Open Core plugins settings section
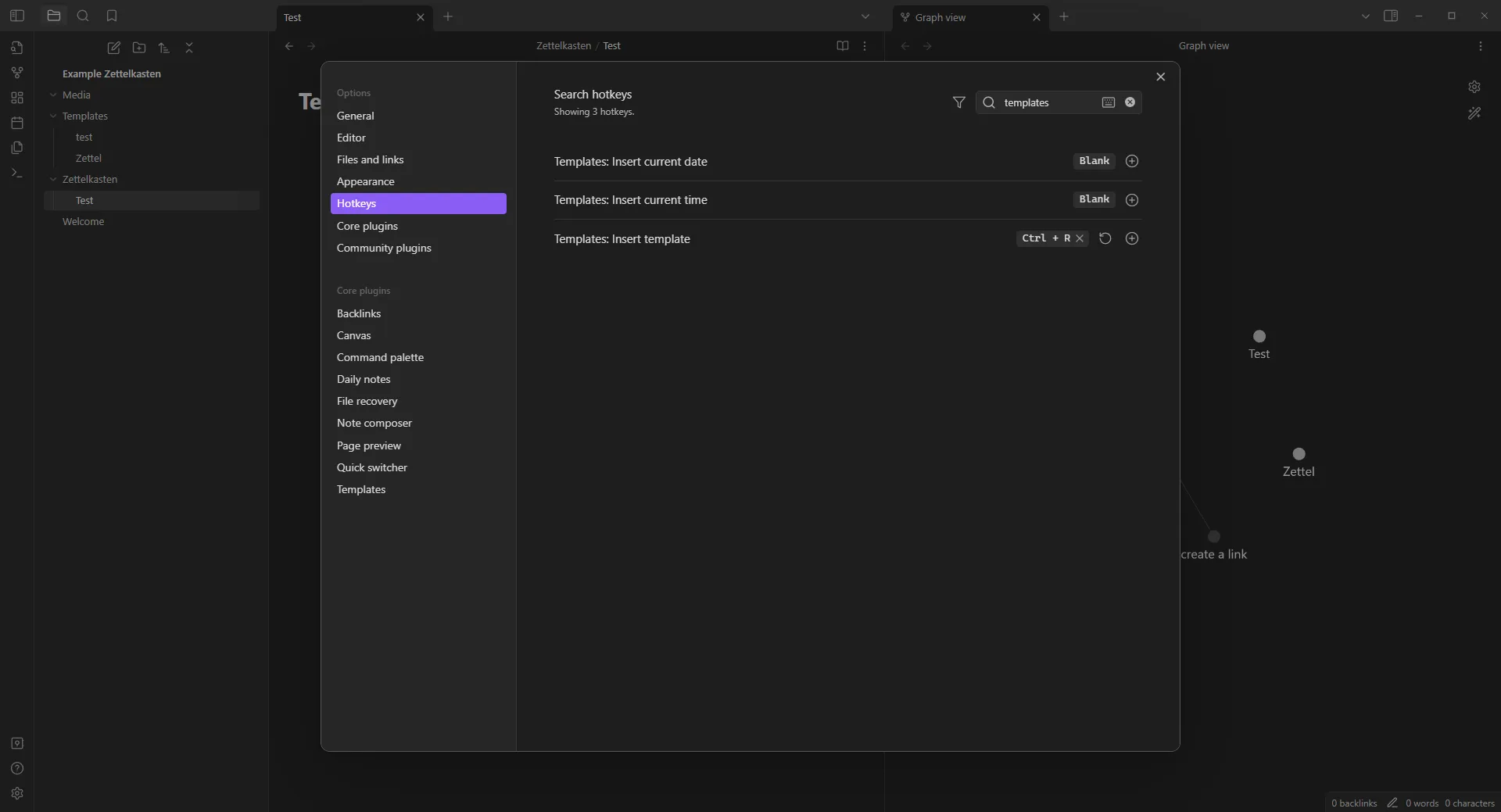Screen dimensions: 1501x812 pyautogui.click(x=418, y=226)
